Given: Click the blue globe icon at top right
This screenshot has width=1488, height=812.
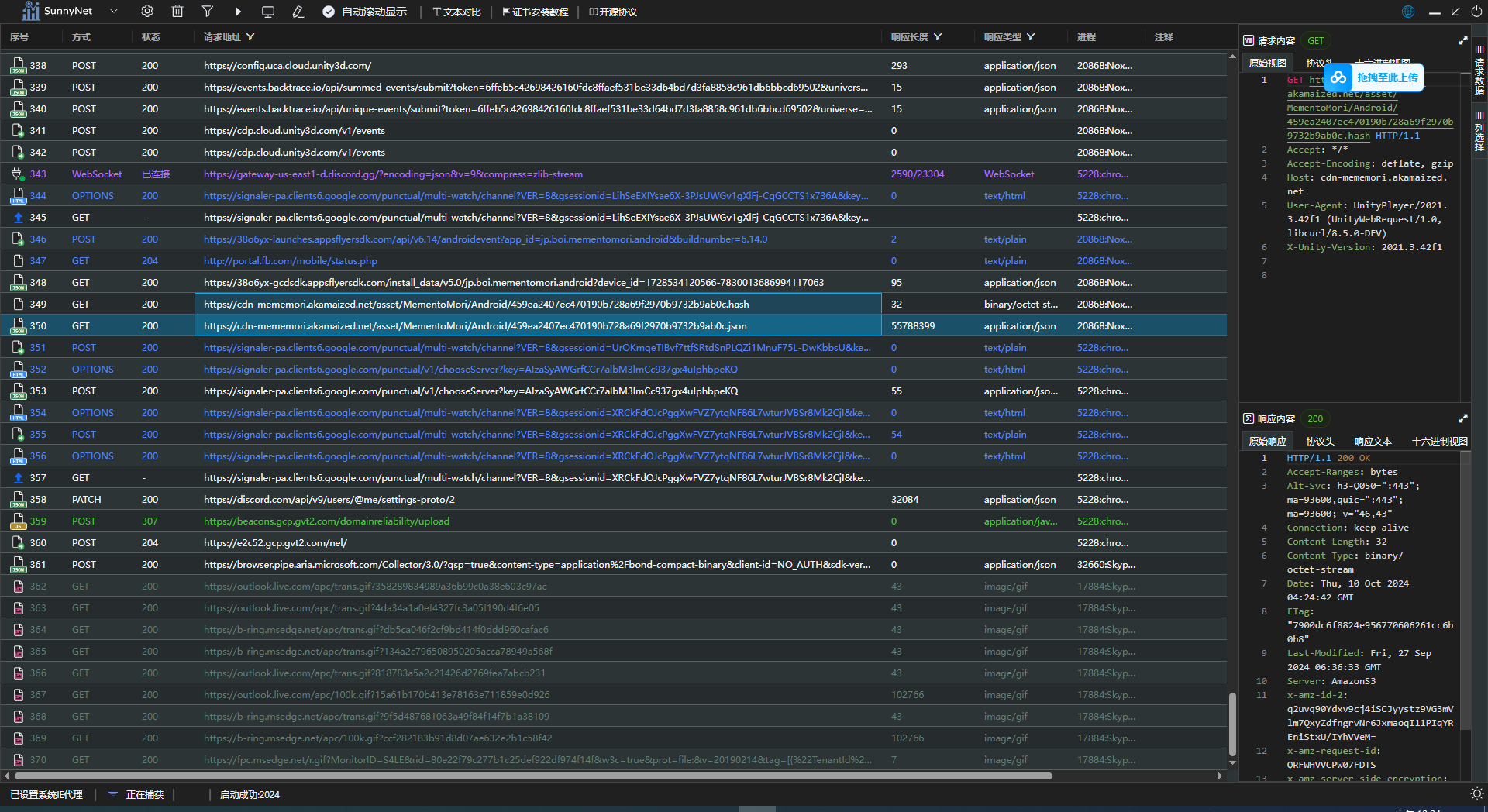Looking at the screenshot, I should click(1408, 12).
